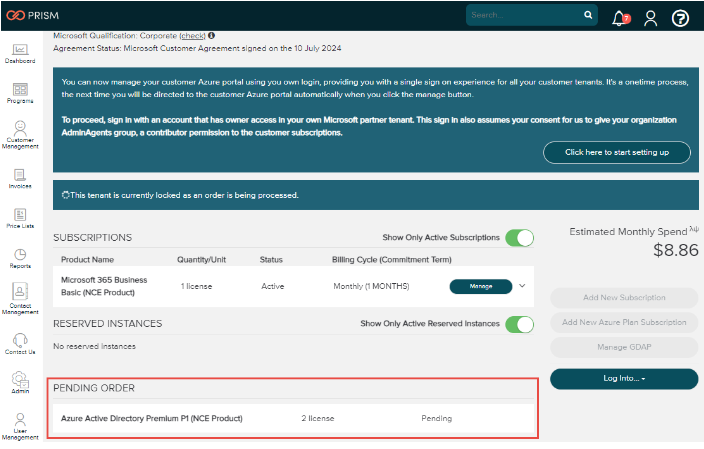Click the search magnifier icon
The image size is (704, 449).
588,15
